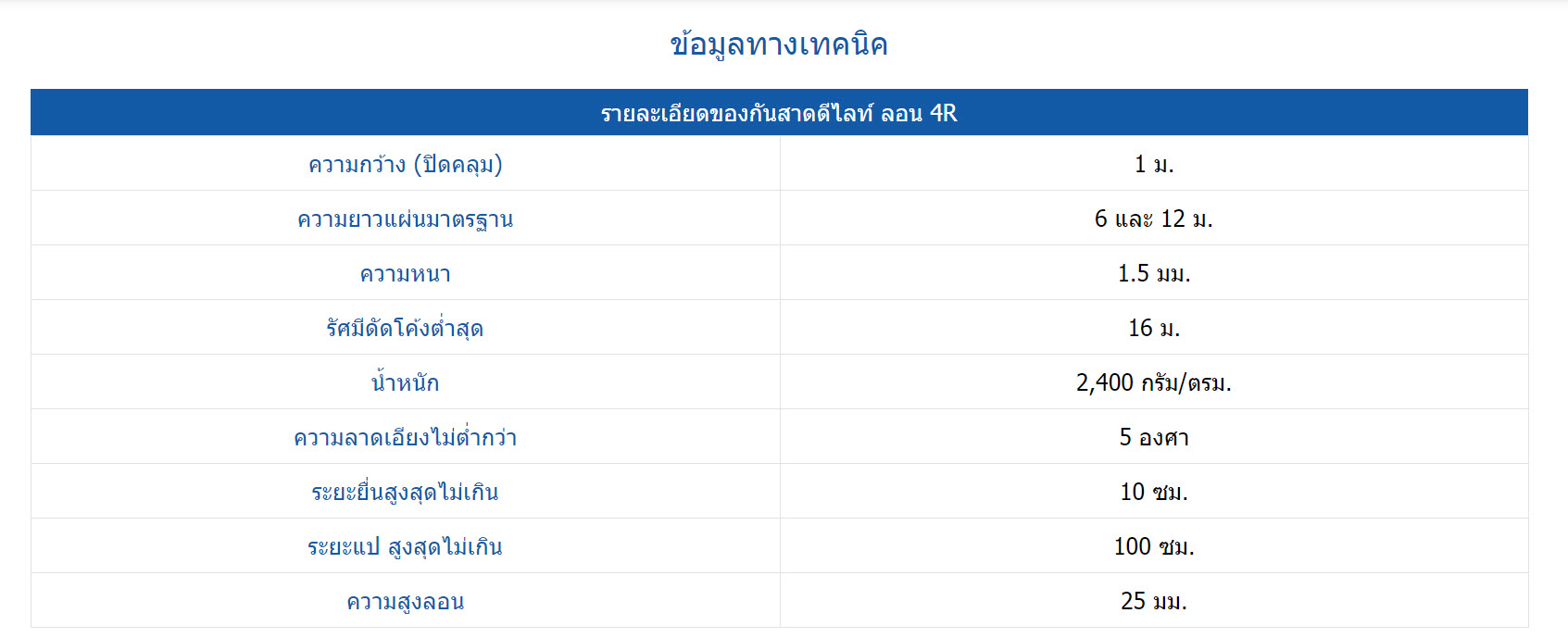This screenshot has width=1568, height=638.
Task: Click the ข้อมูลทางเทคนิค page heading
Action: pyautogui.click(x=778, y=44)
